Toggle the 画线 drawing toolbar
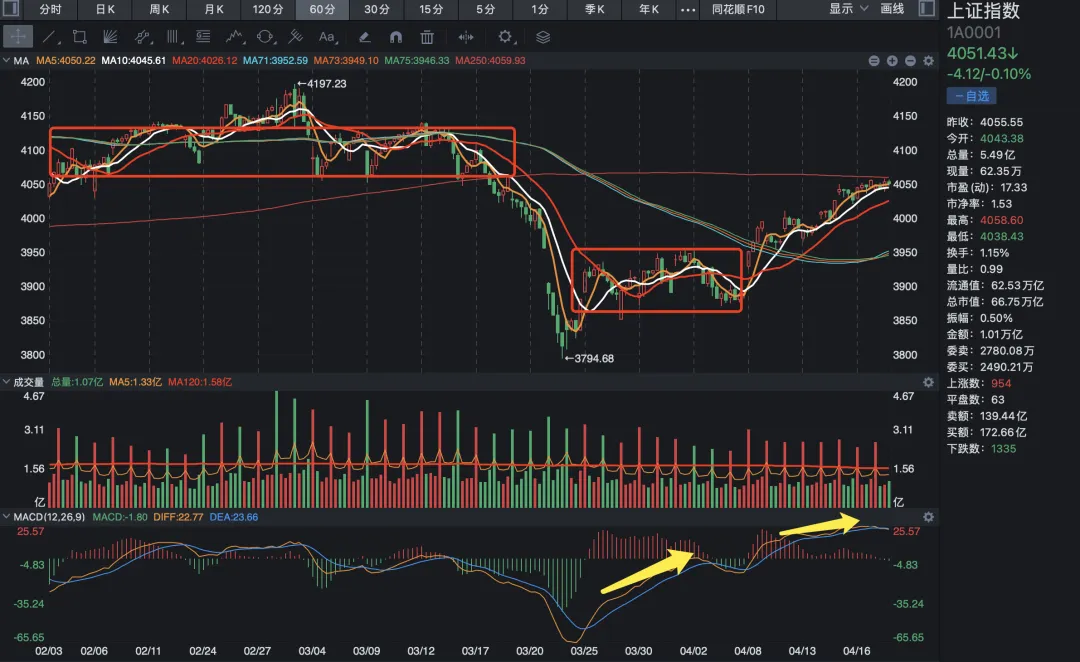Image resolution: width=1080 pixels, height=662 pixels. (892, 9)
